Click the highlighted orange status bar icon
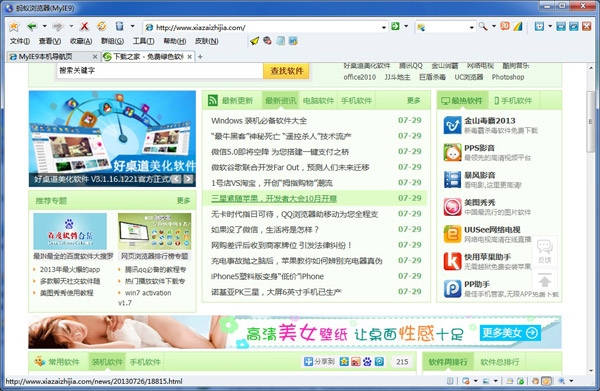 pyautogui.click(x=546, y=381)
